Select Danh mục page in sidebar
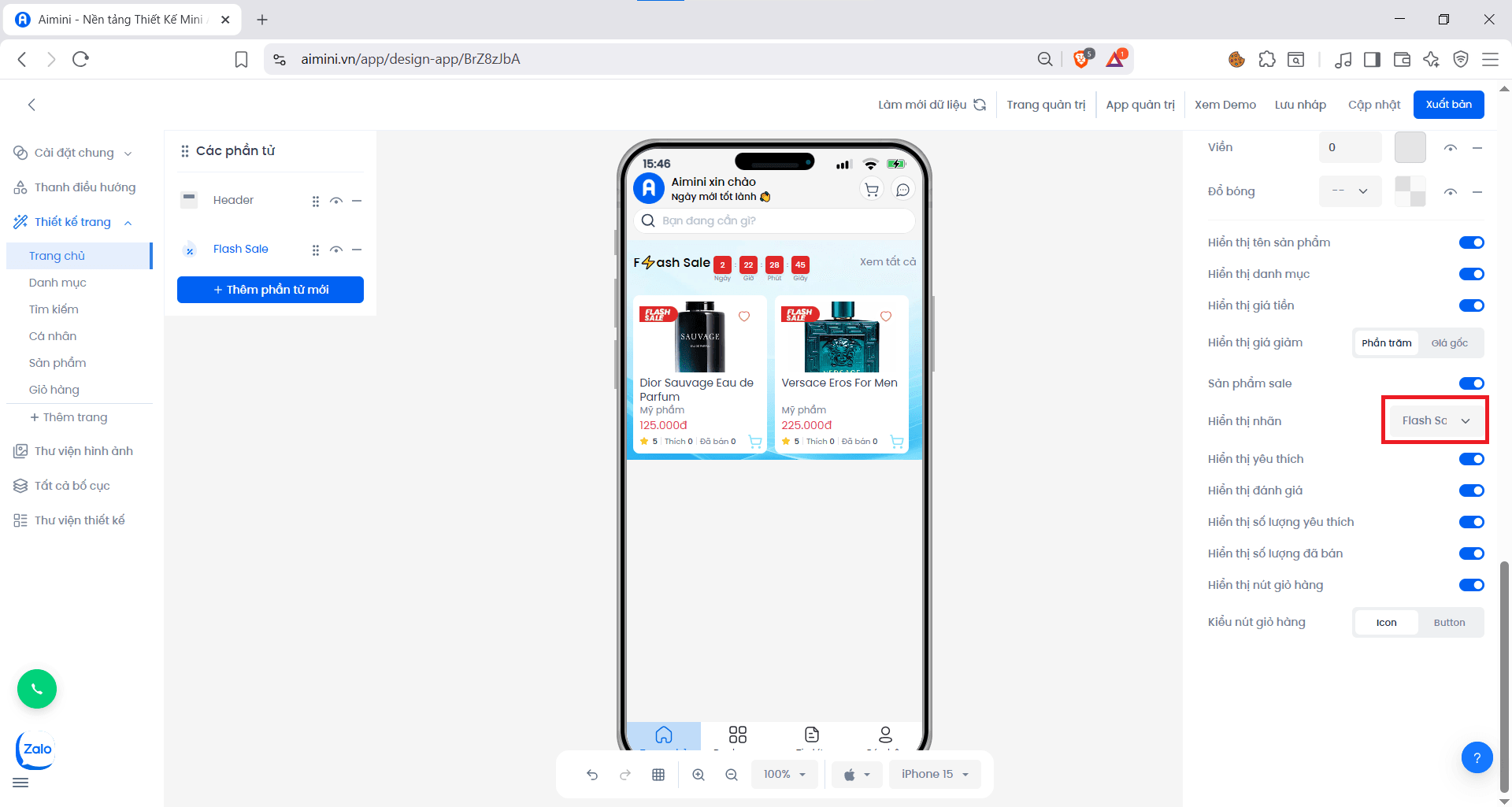This screenshot has height=807, width=1512. [57, 283]
